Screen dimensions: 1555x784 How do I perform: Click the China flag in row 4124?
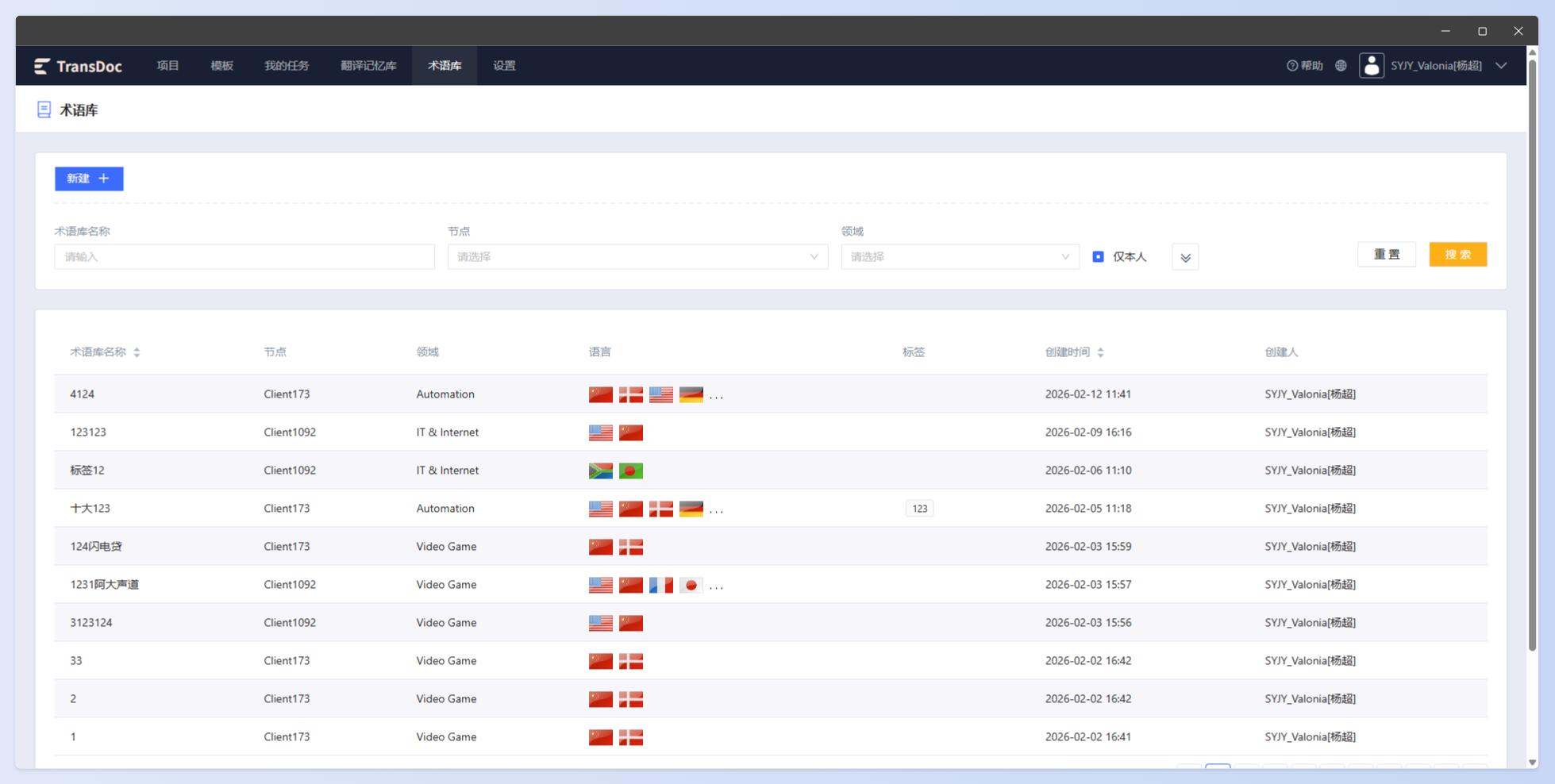click(601, 394)
